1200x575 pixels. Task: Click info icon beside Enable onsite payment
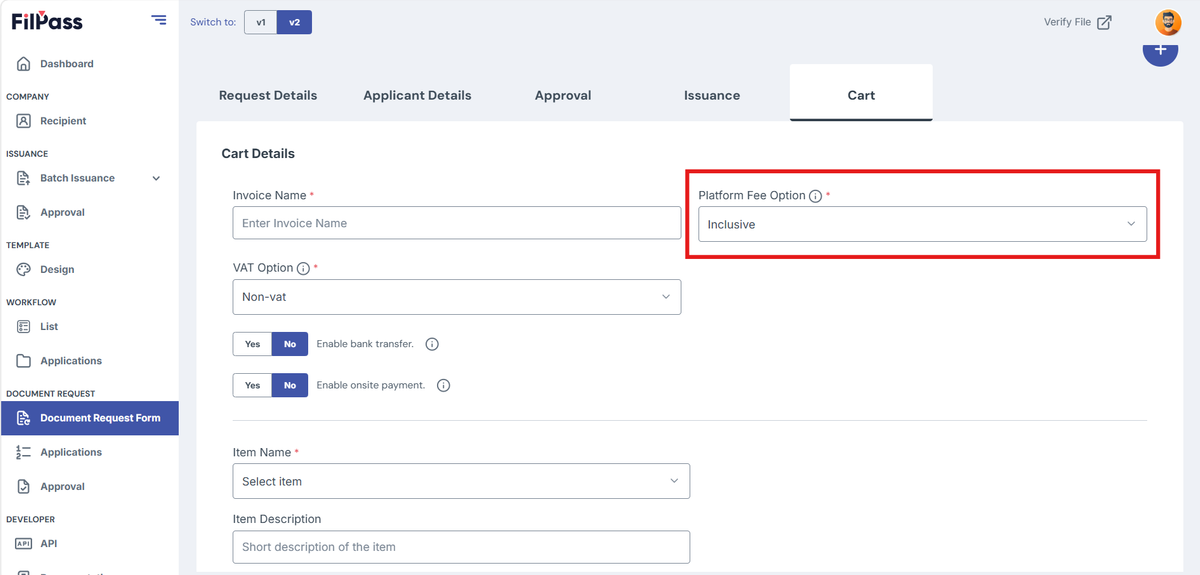click(444, 385)
